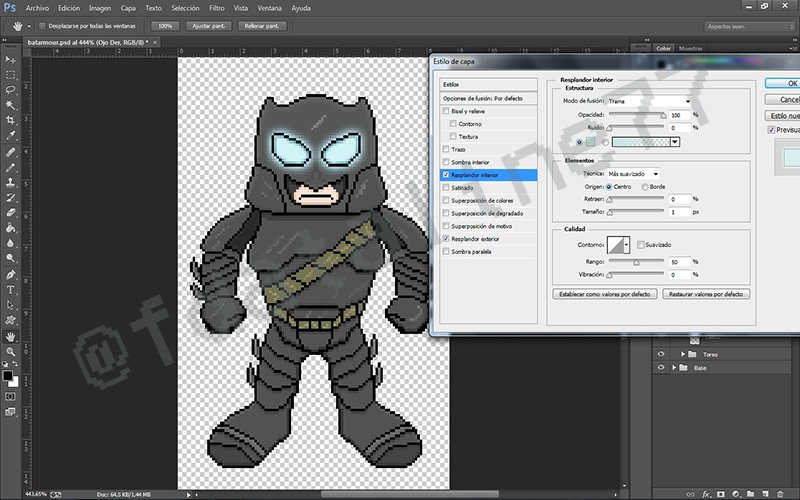Select the Pencil tool

10,167
